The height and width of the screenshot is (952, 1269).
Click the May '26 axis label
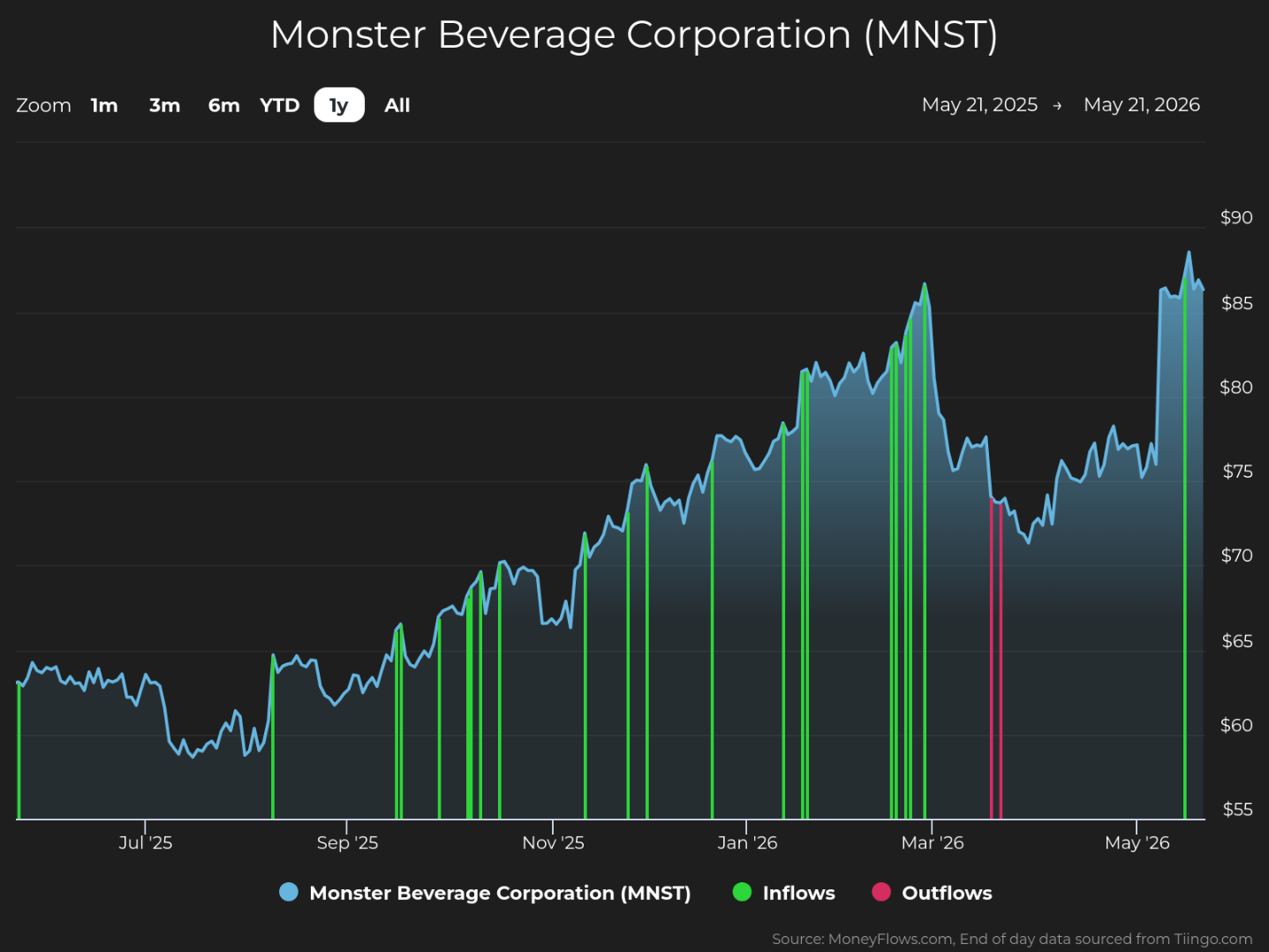tap(1137, 842)
